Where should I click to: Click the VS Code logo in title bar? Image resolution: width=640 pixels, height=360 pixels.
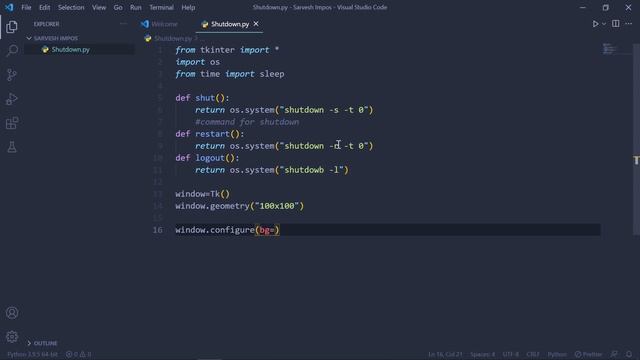coord(9,7)
